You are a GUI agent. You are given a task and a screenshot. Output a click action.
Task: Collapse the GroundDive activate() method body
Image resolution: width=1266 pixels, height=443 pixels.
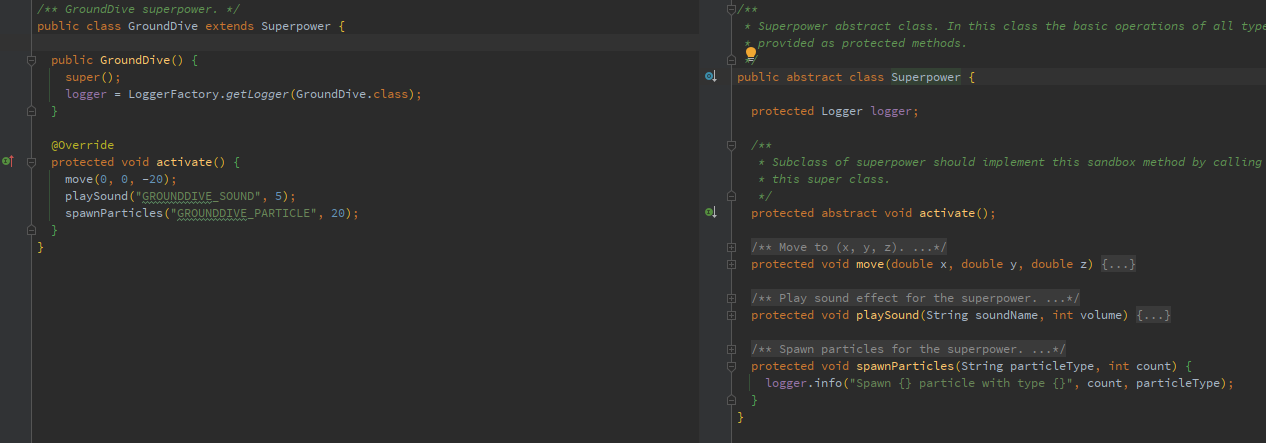point(32,161)
